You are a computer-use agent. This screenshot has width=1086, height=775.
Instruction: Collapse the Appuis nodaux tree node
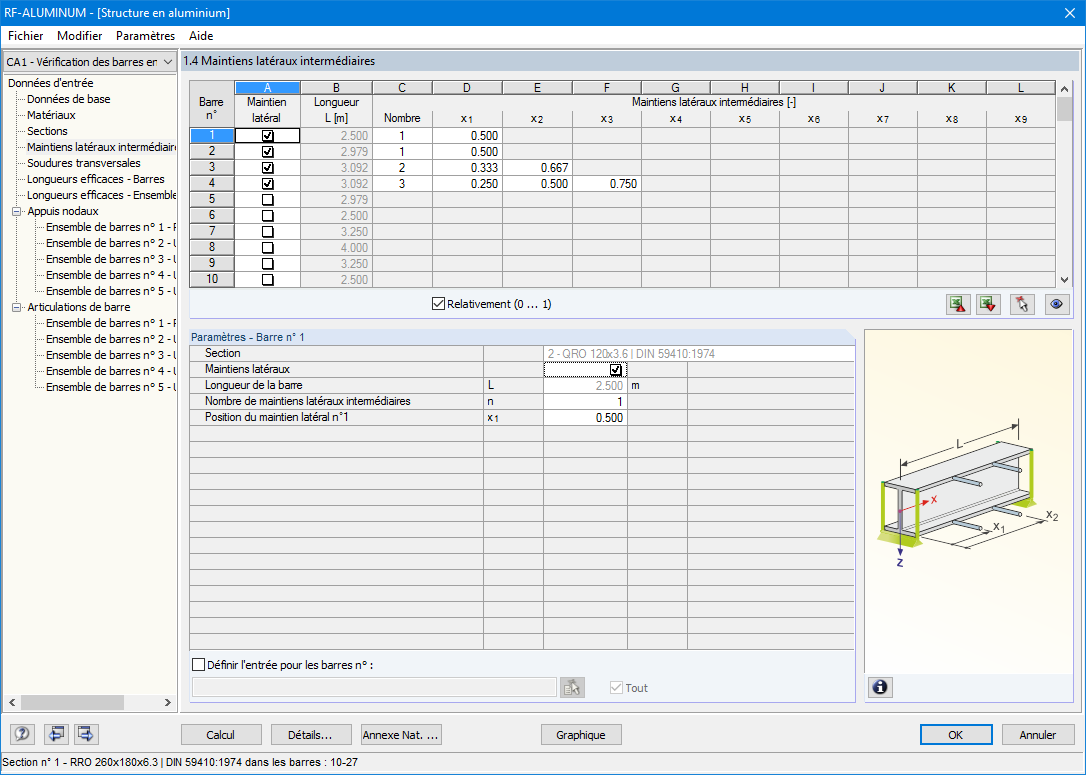pos(17,211)
